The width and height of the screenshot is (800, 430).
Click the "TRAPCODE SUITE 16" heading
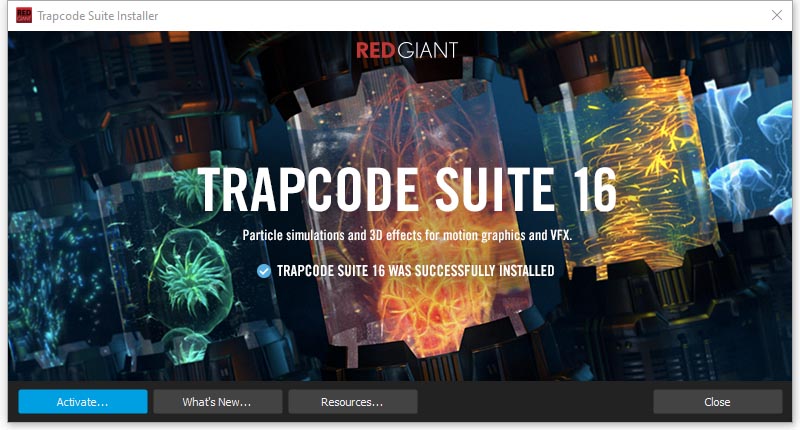tap(407, 189)
